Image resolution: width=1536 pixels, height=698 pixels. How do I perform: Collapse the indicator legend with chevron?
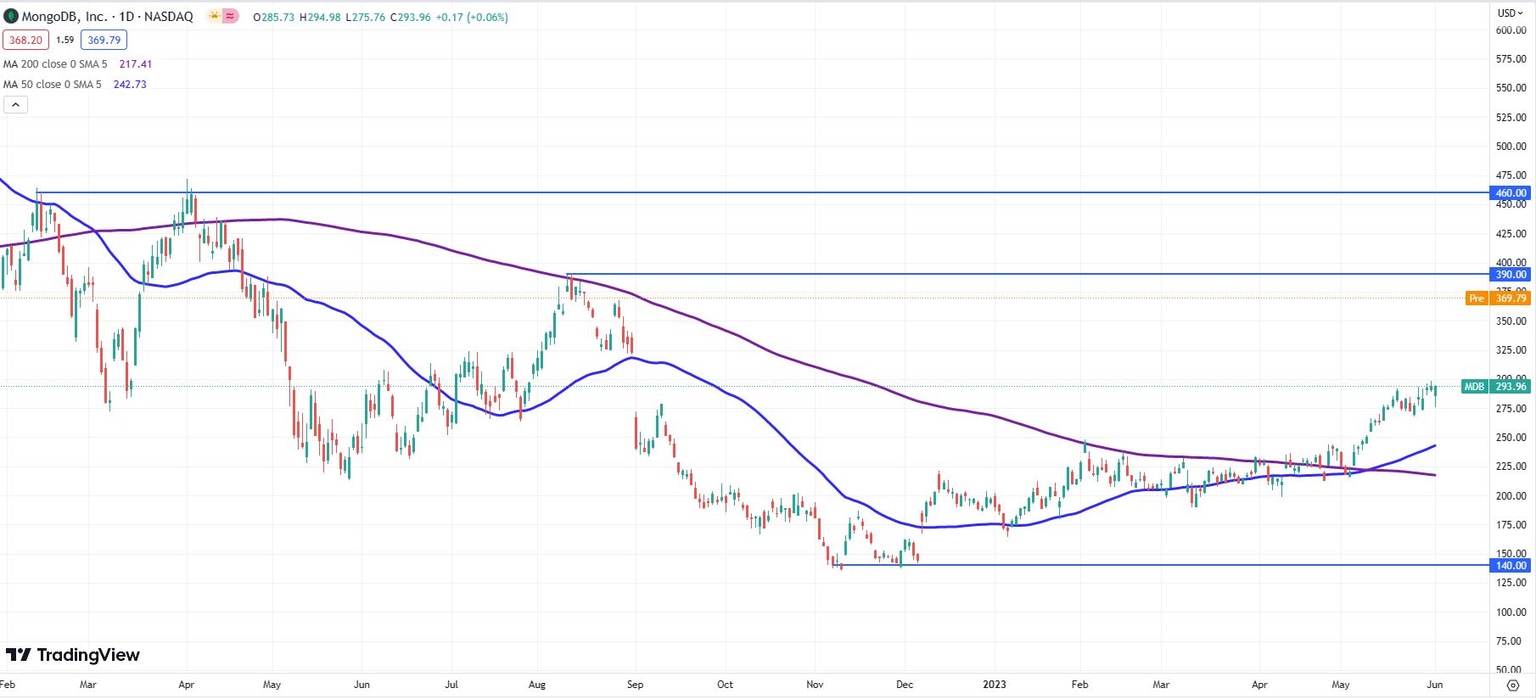pos(14,104)
